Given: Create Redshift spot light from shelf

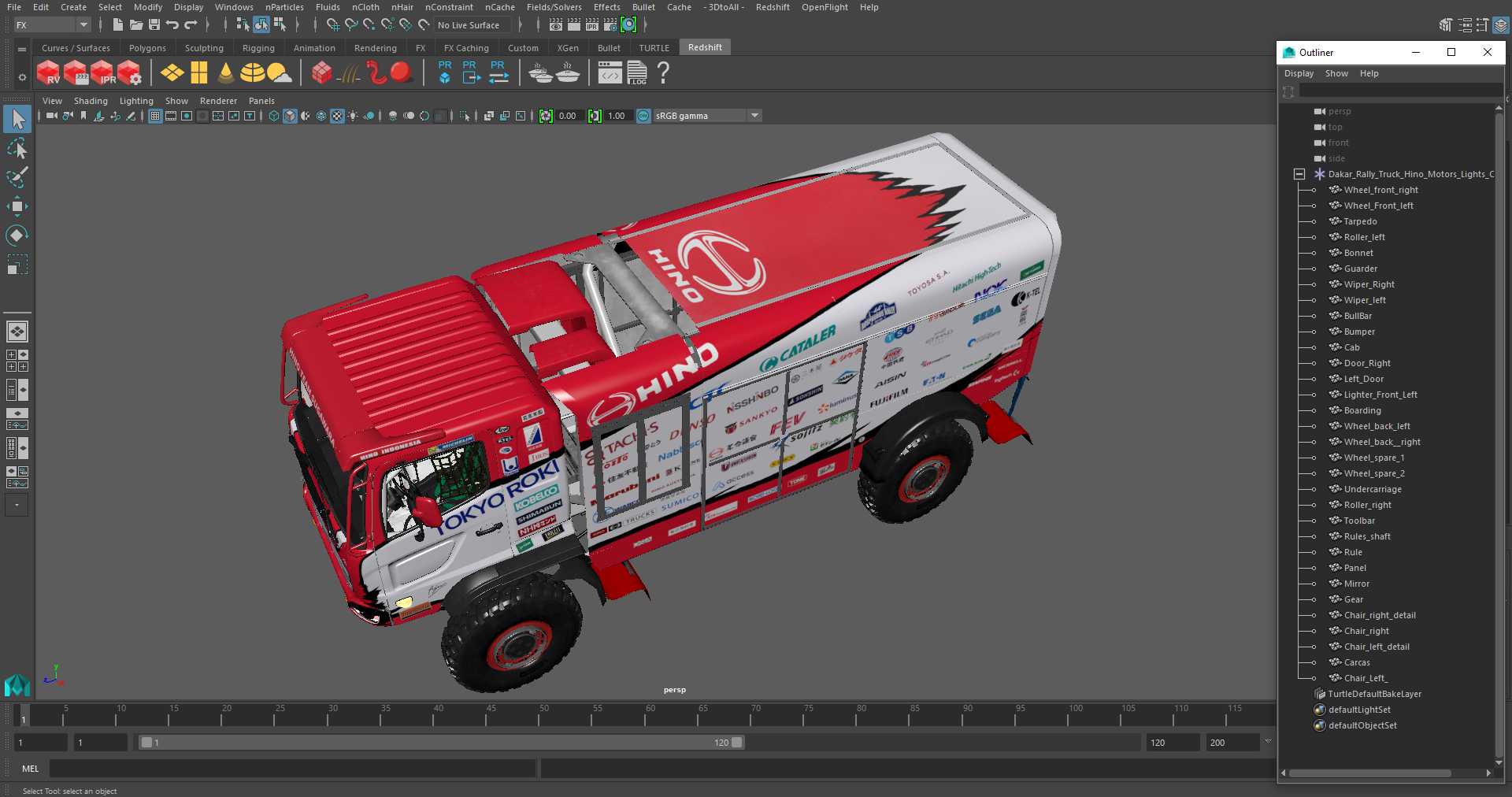Looking at the screenshot, I should [x=226, y=73].
